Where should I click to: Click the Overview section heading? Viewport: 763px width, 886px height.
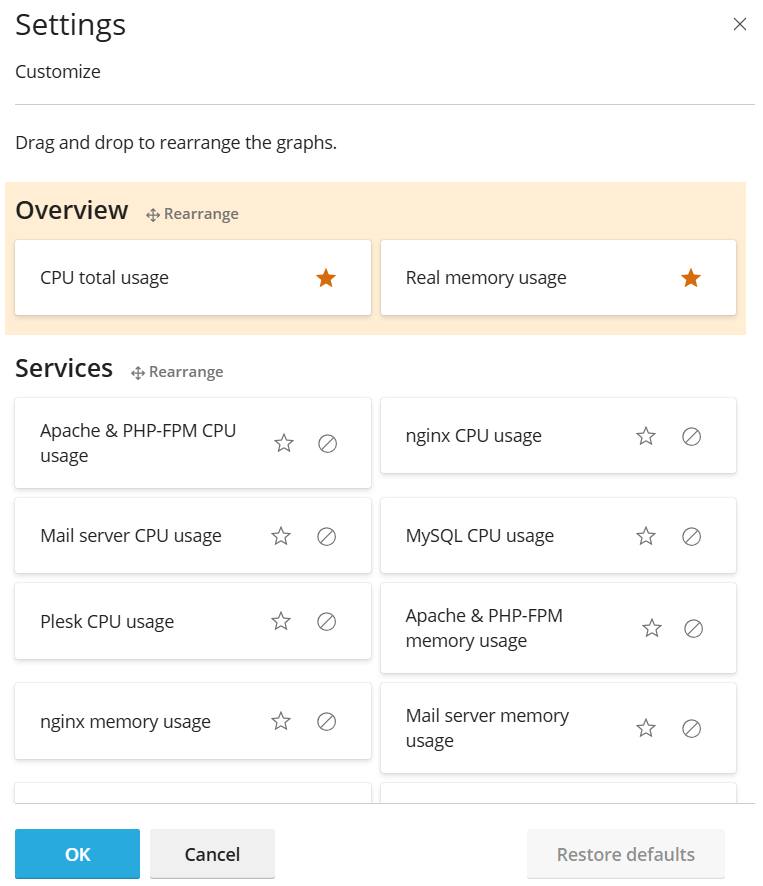[72, 210]
